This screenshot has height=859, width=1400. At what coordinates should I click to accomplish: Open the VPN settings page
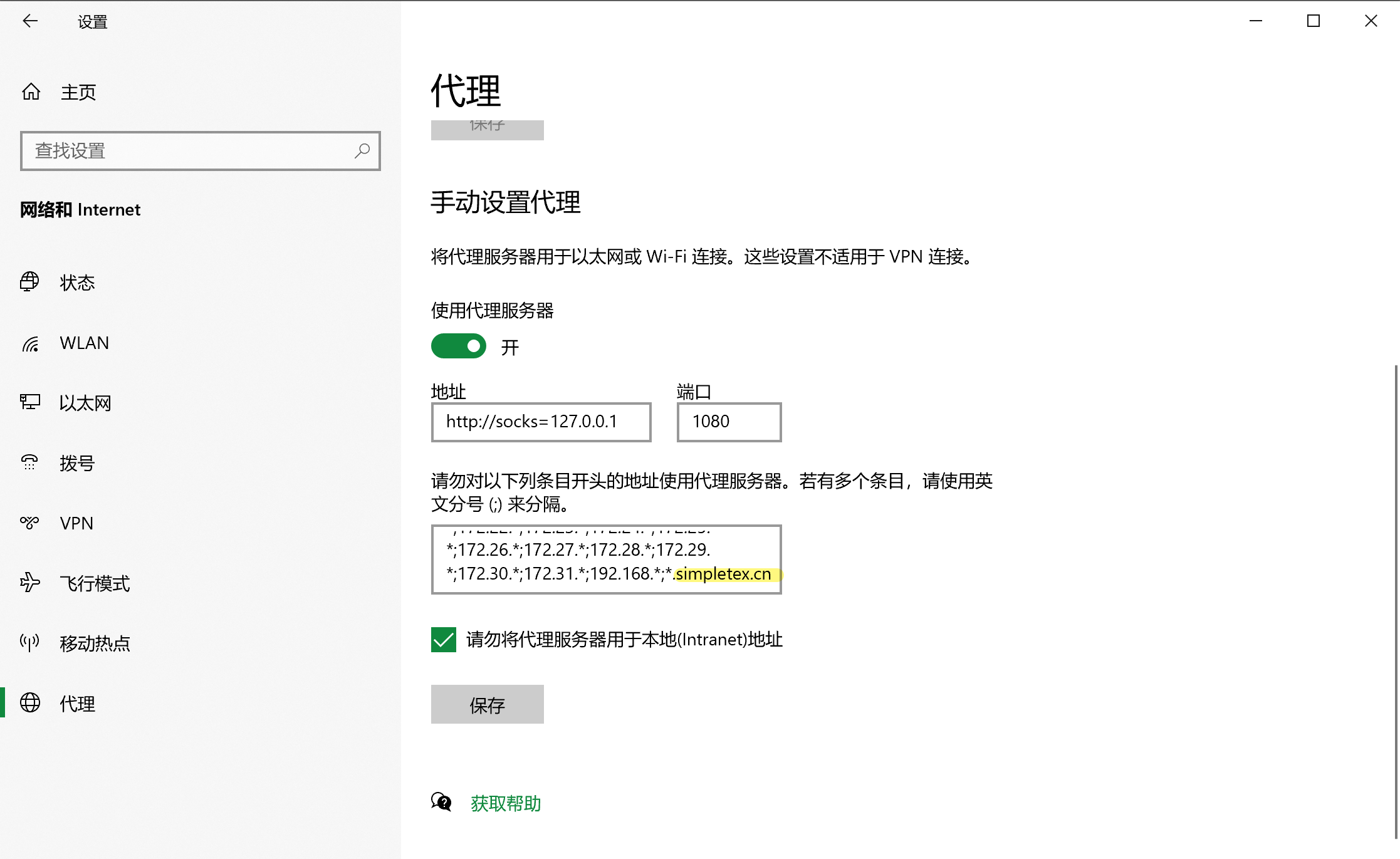pos(76,523)
